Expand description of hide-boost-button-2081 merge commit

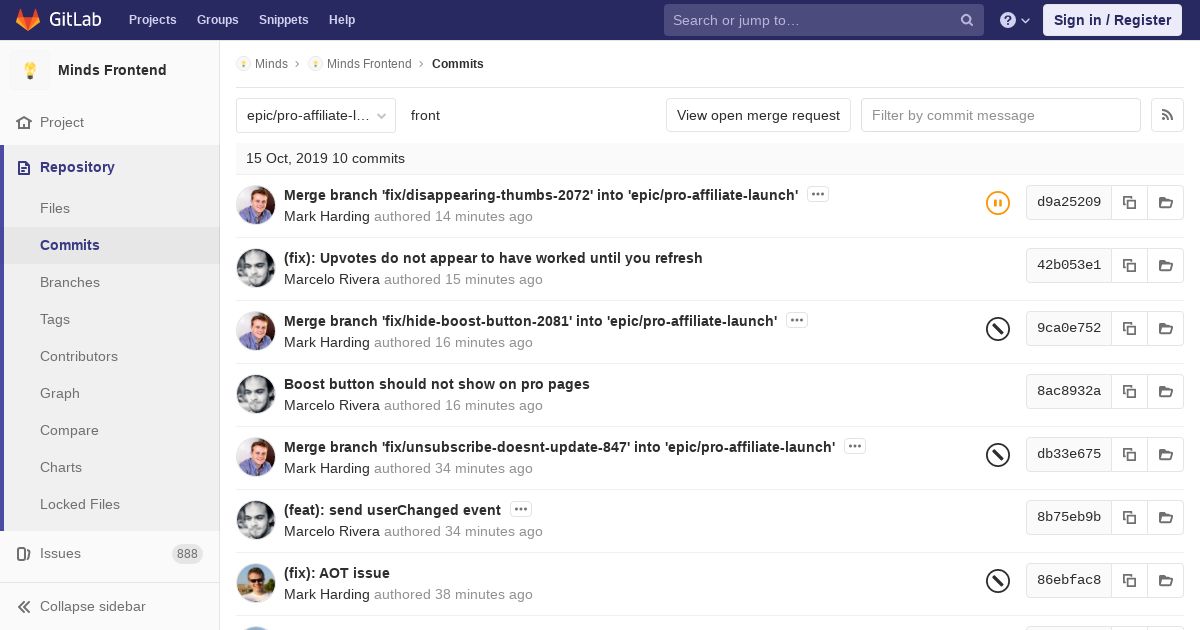[797, 320]
